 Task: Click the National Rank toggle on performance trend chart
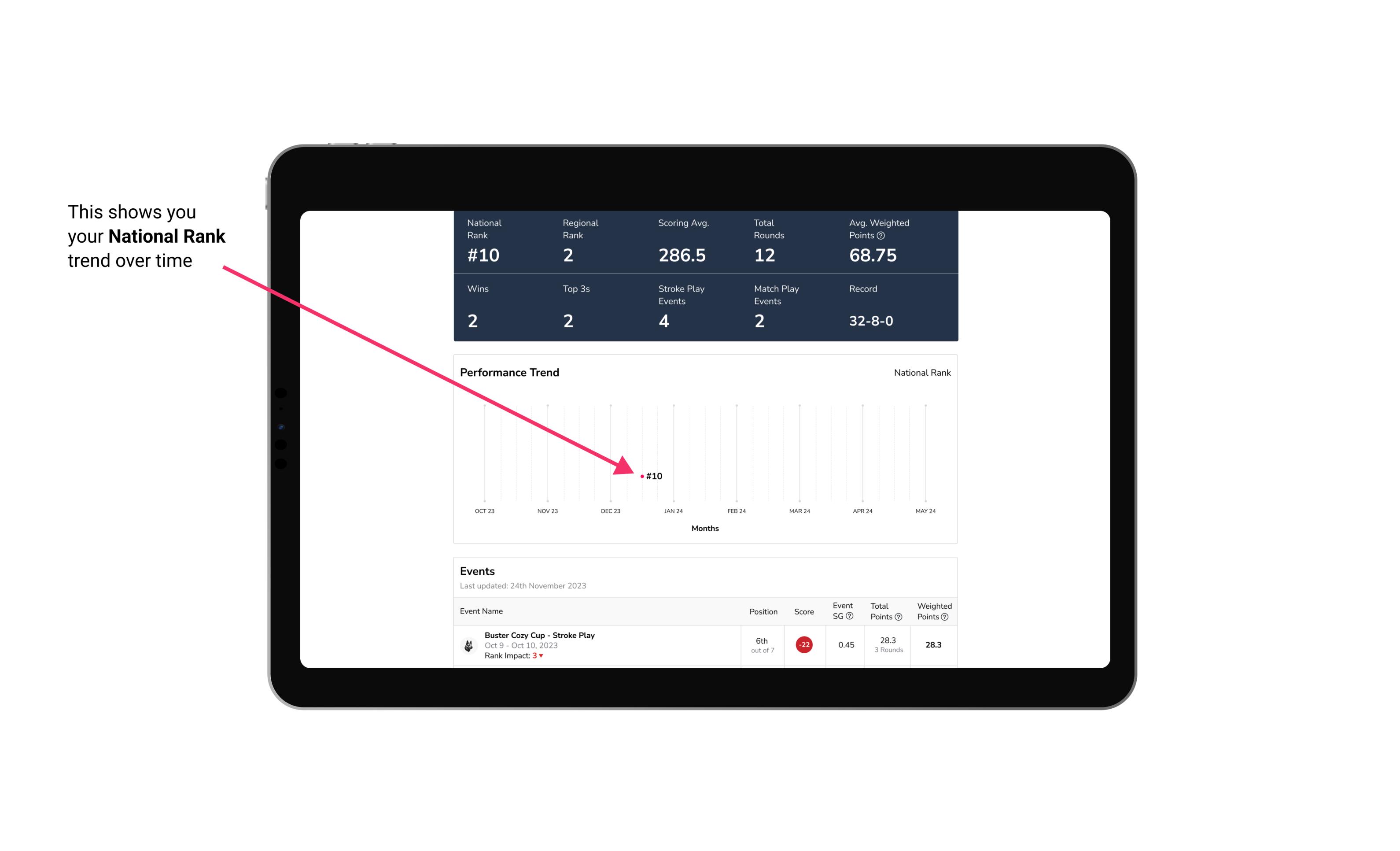(922, 372)
